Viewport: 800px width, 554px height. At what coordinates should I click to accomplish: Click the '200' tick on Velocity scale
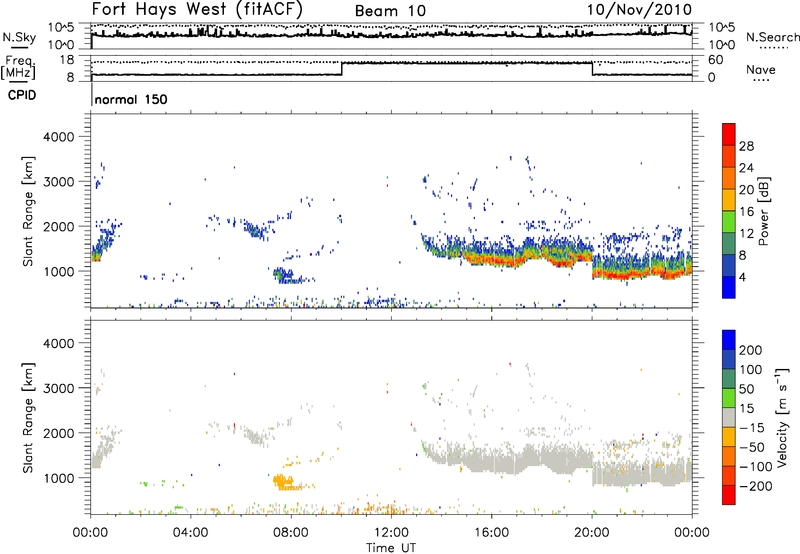(x=751, y=350)
